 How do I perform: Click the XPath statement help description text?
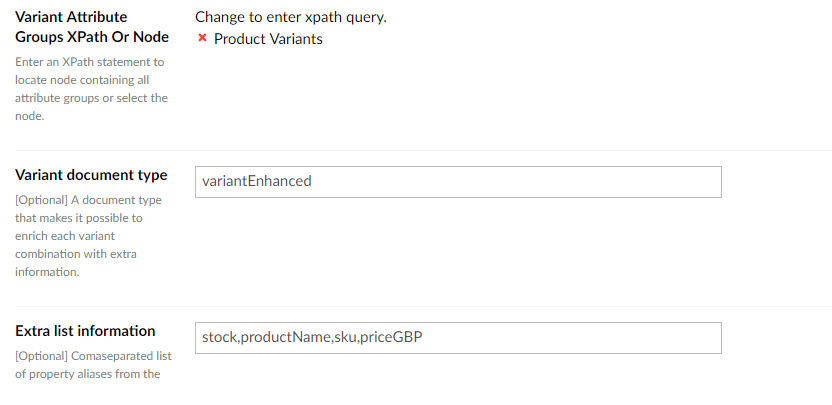point(91,89)
